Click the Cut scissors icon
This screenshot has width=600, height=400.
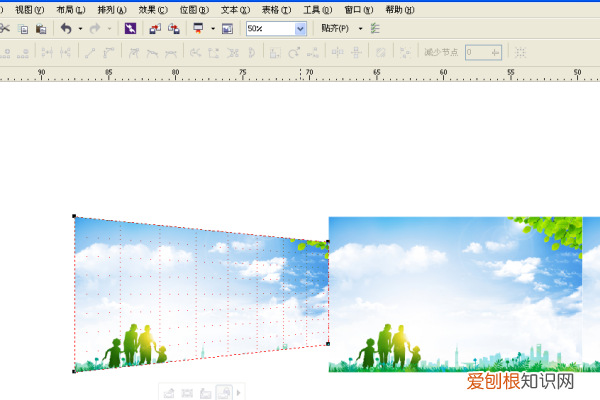point(5,29)
